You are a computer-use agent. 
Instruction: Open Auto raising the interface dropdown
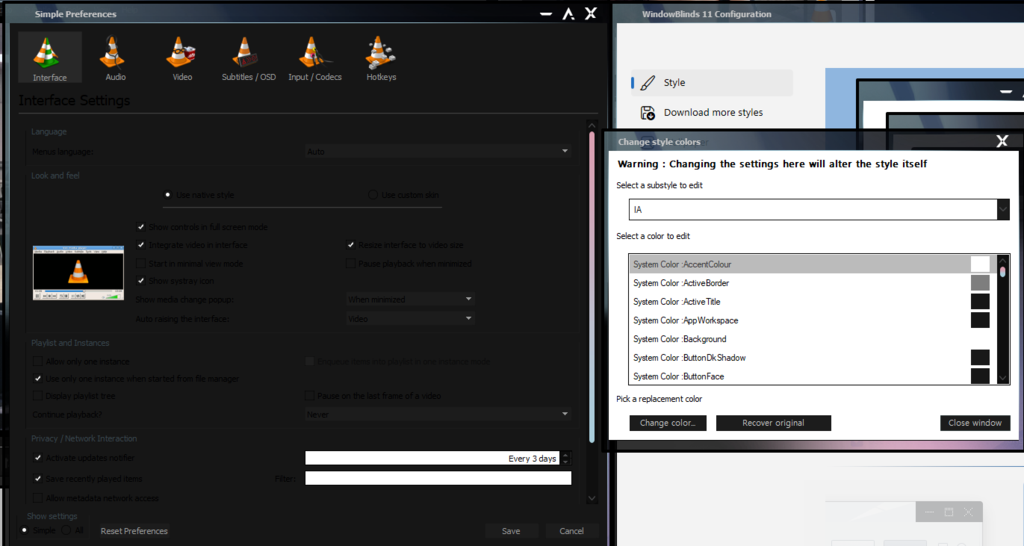pos(410,319)
